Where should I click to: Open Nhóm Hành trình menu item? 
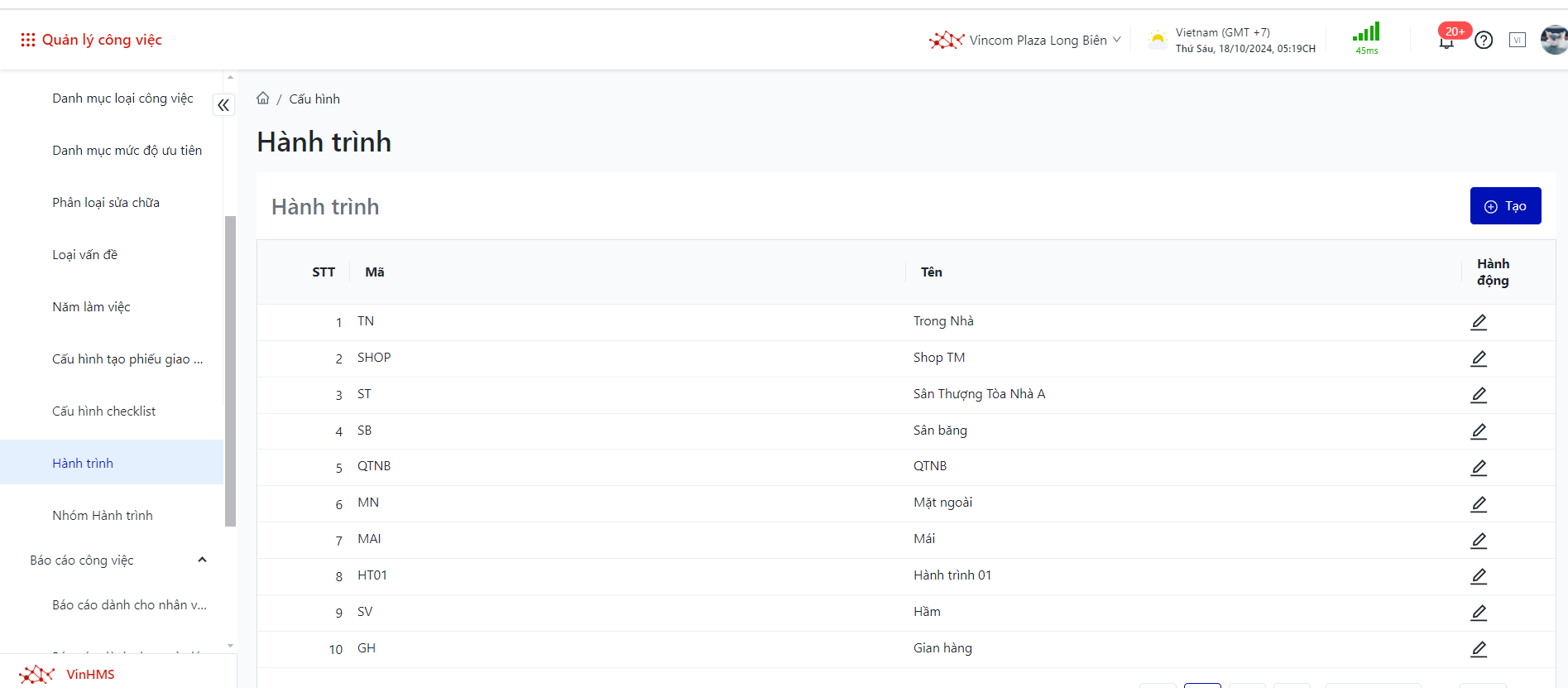click(x=103, y=515)
